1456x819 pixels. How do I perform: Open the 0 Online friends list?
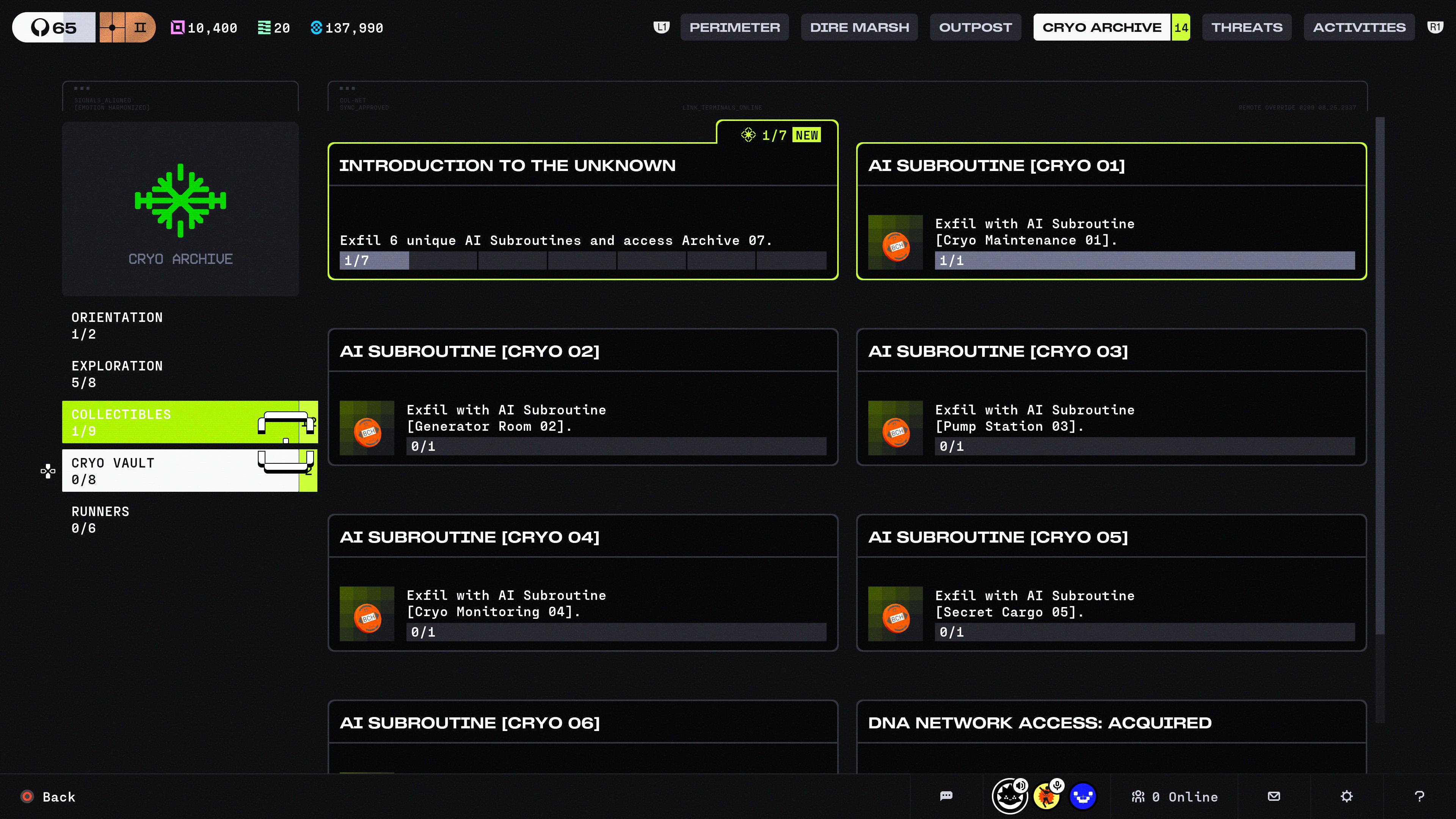coord(1175,796)
